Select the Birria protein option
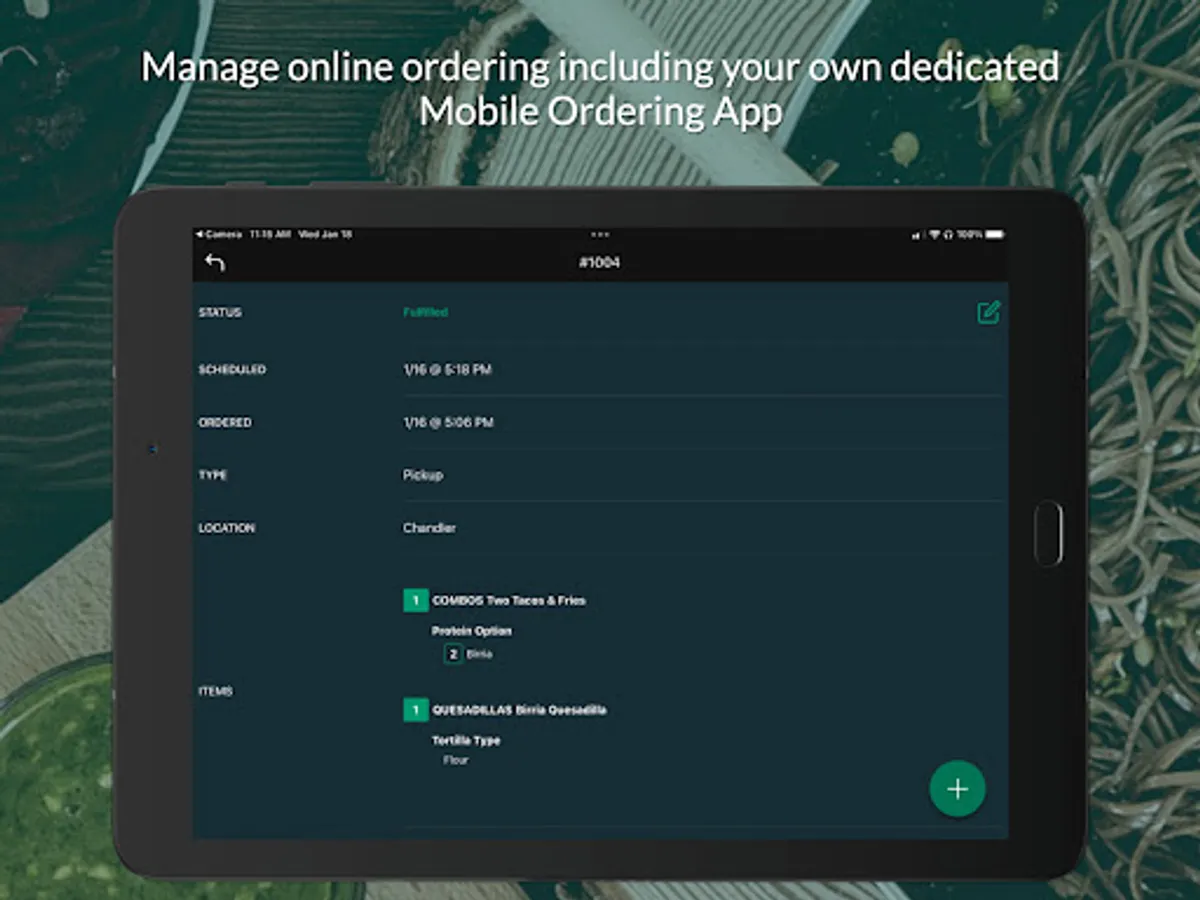 click(479, 654)
